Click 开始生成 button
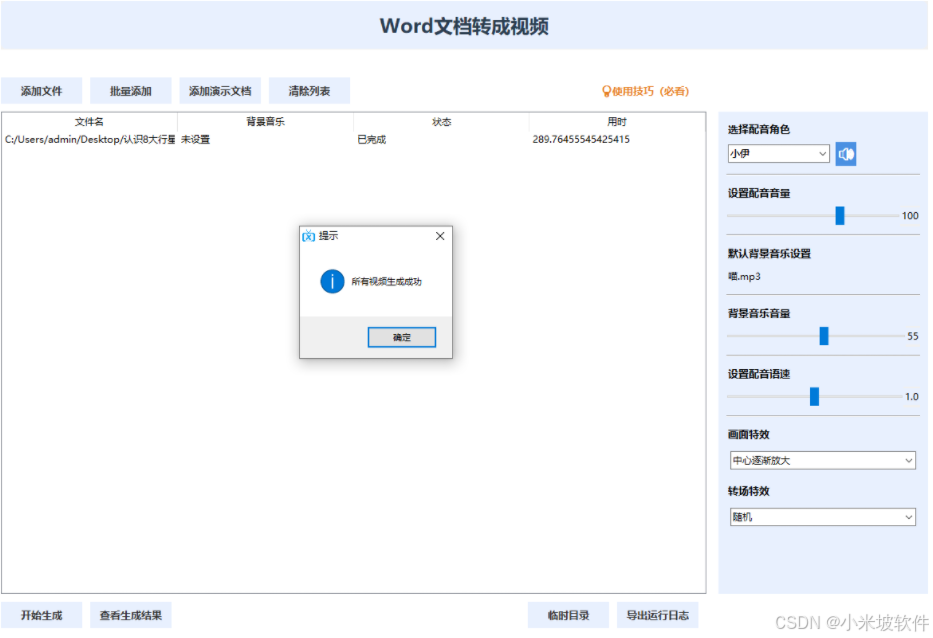 (x=41, y=615)
